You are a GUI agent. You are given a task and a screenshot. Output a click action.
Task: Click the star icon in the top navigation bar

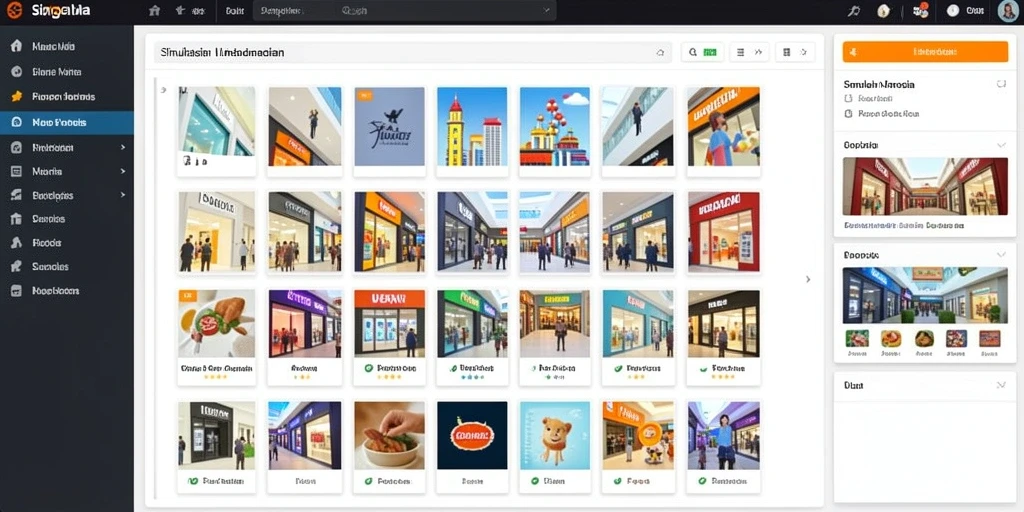point(180,10)
